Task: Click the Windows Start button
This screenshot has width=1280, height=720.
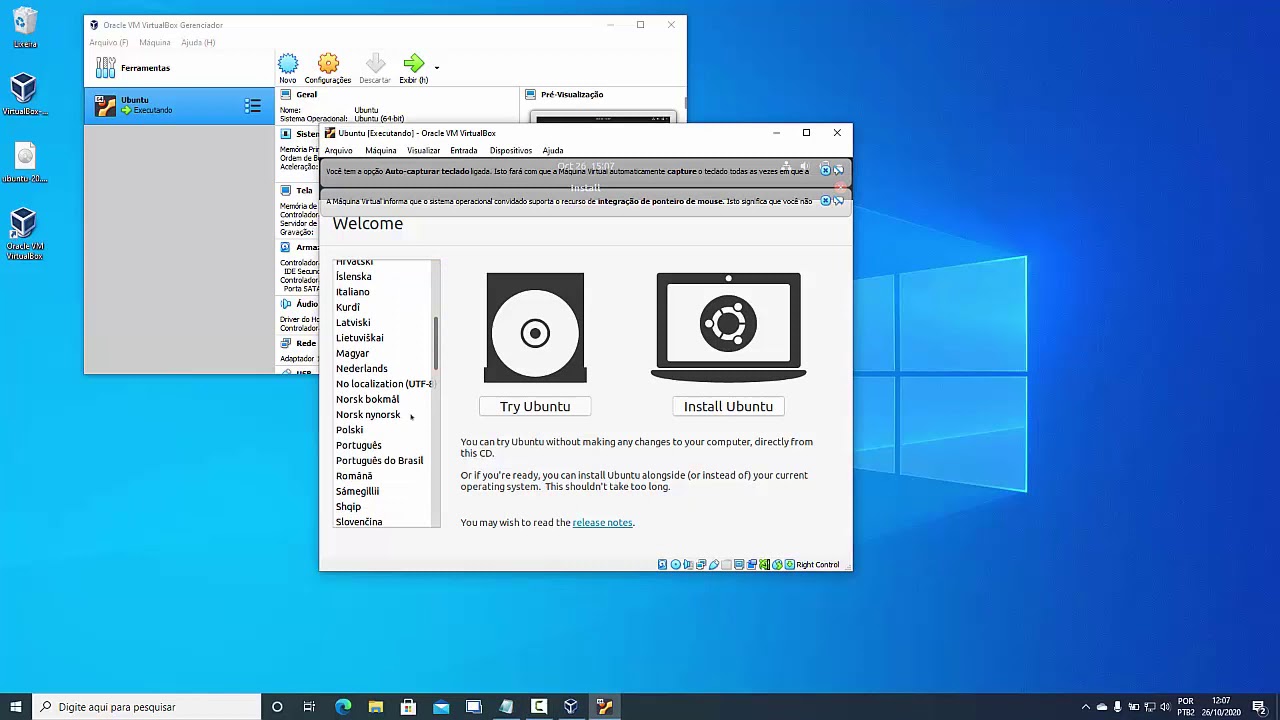Action: (x=16, y=707)
